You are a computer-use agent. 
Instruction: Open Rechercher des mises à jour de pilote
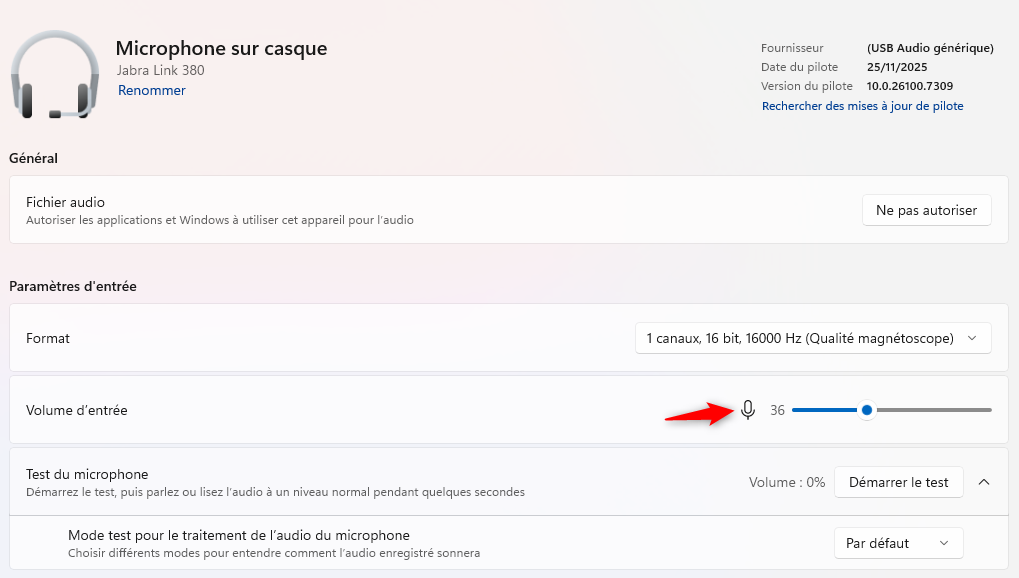coord(862,106)
